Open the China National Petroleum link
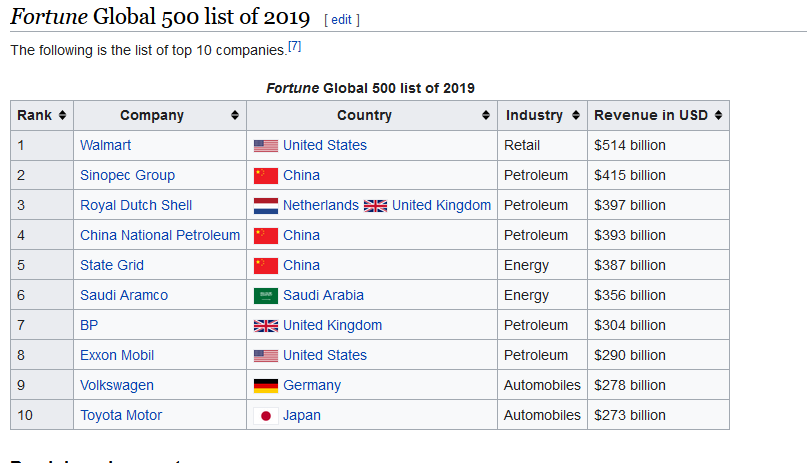 [x=160, y=235]
